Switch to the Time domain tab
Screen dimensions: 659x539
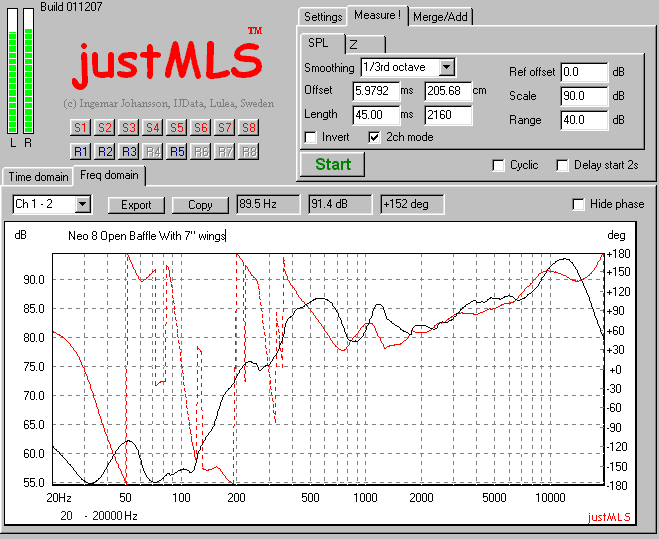38,177
